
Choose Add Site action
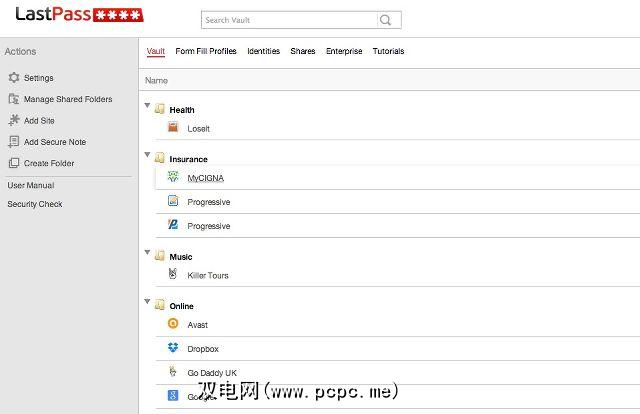coord(39,120)
